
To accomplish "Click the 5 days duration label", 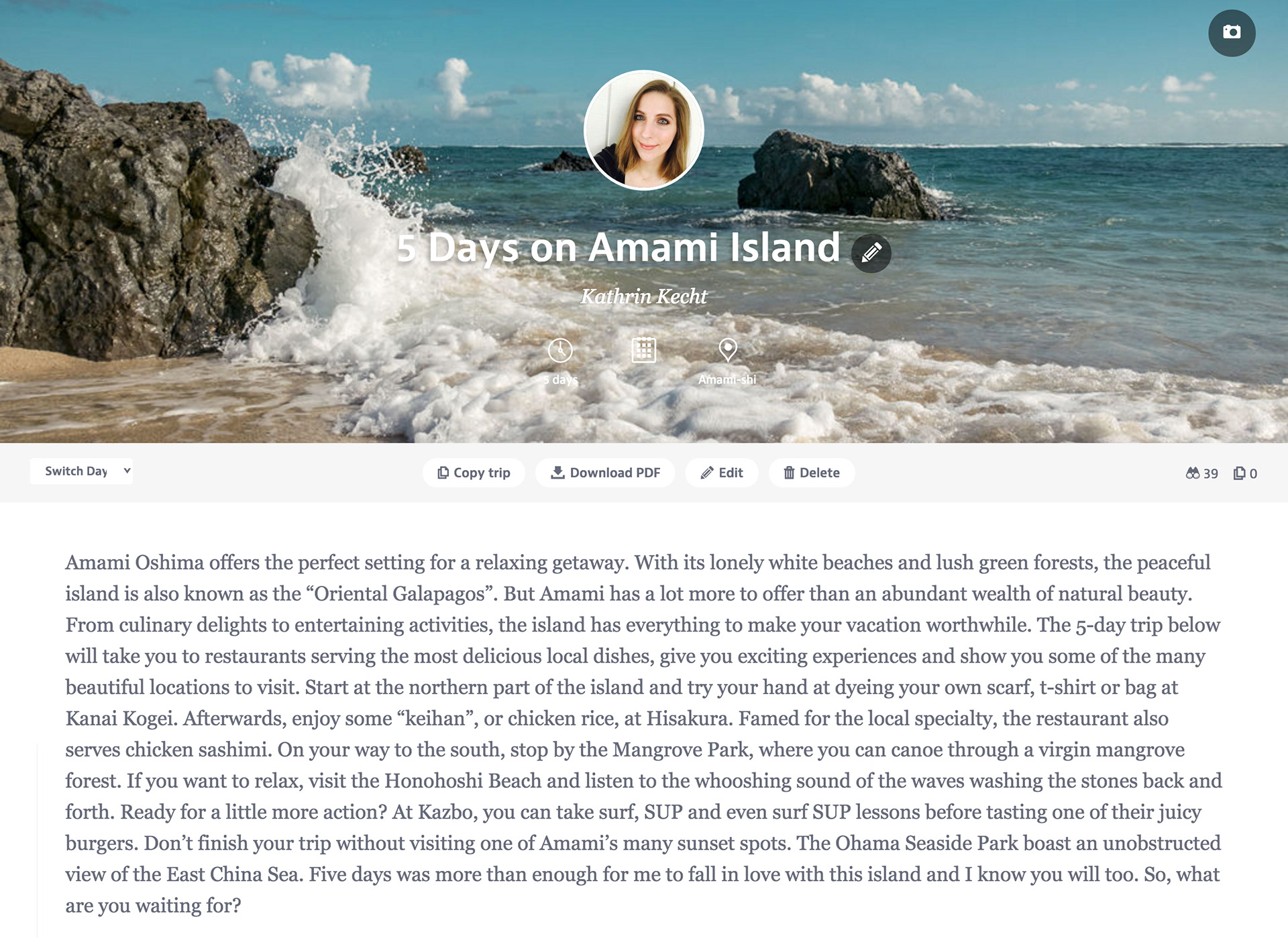I will 560,379.
